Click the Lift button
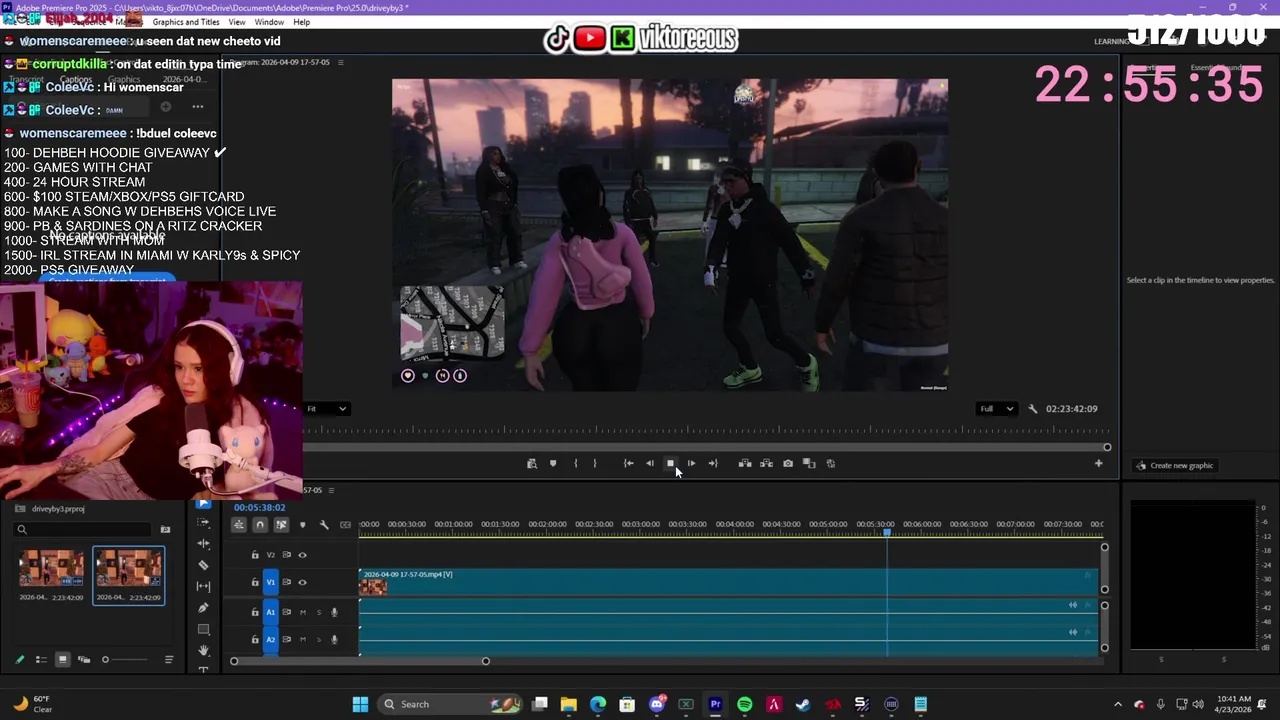The width and height of the screenshot is (1280, 720). coord(745,463)
